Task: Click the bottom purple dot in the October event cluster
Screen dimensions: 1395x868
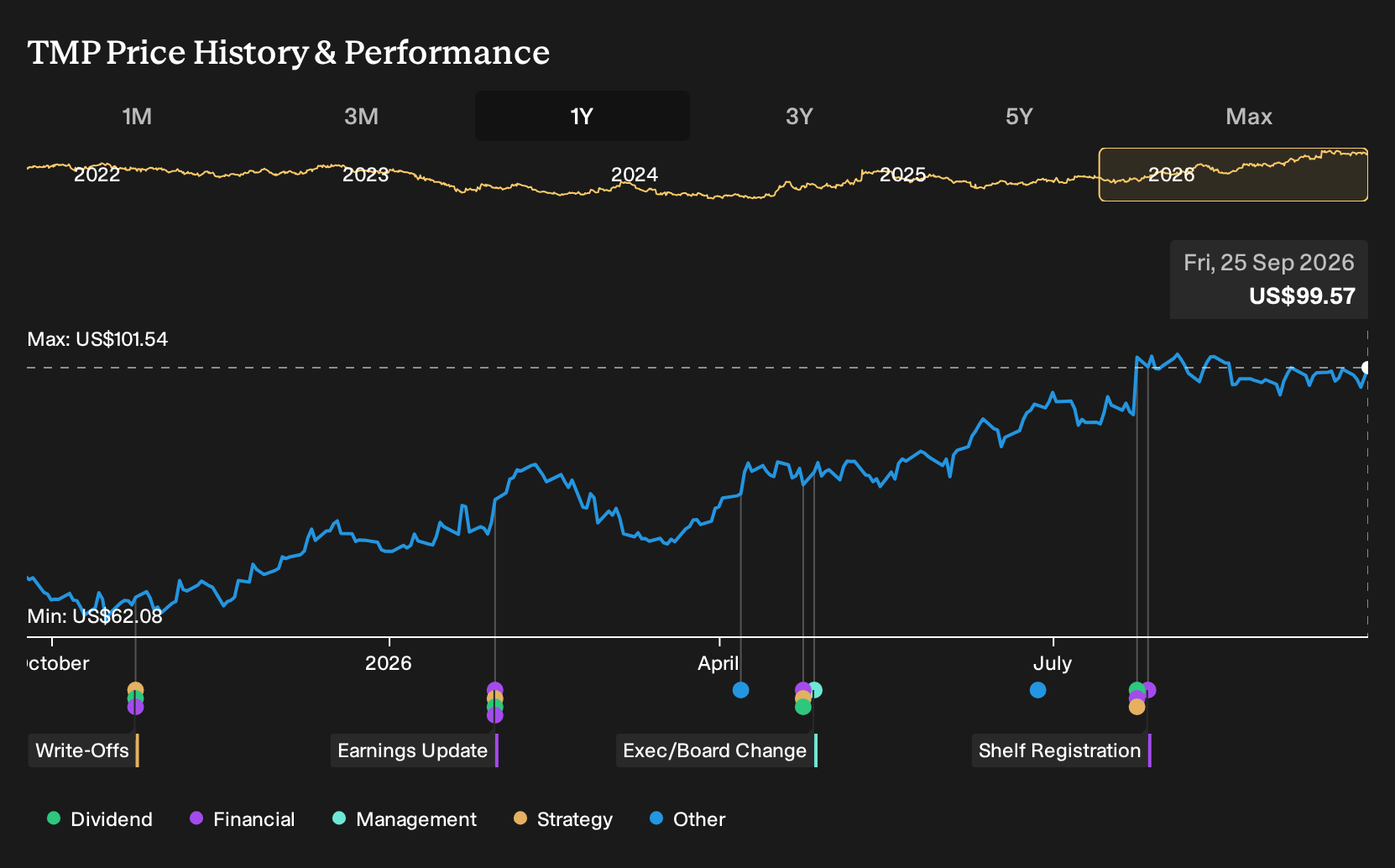Action: [135, 707]
